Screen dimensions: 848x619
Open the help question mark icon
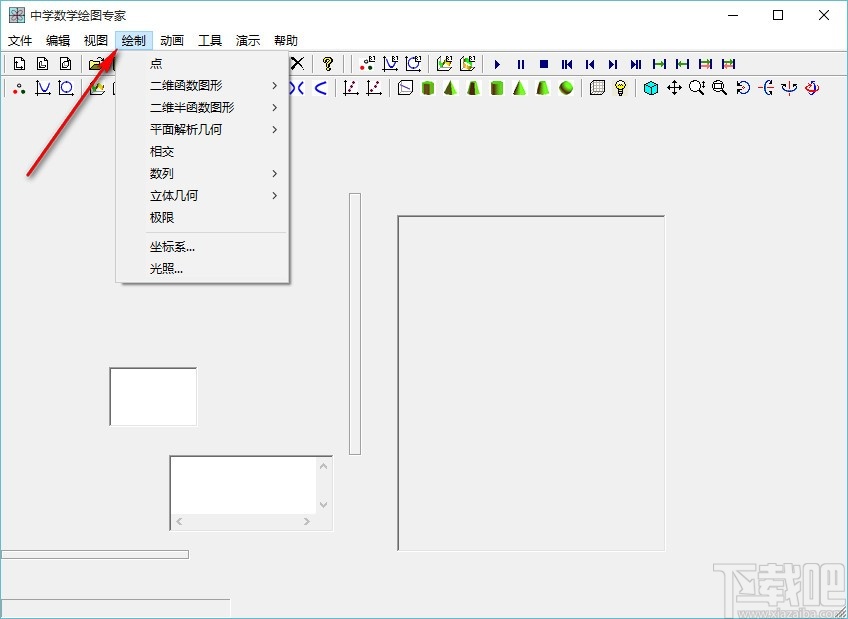pyautogui.click(x=326, y=62)
